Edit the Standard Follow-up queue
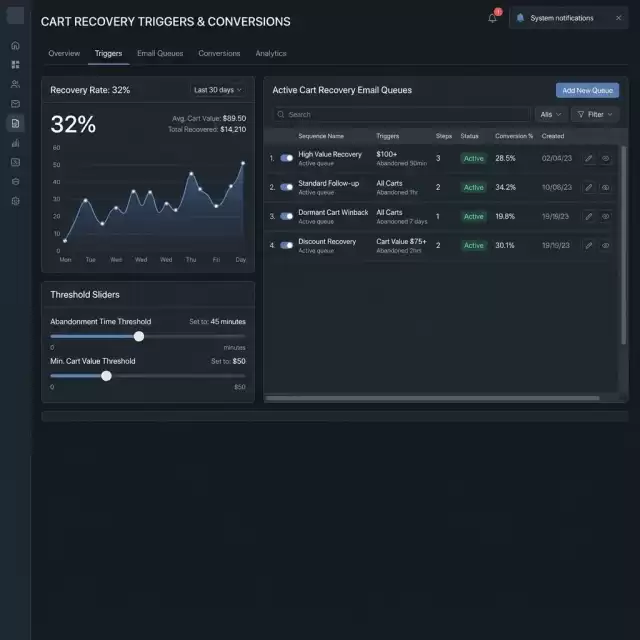Viewport: 640px width, 640px height. (x=589, y=187)
